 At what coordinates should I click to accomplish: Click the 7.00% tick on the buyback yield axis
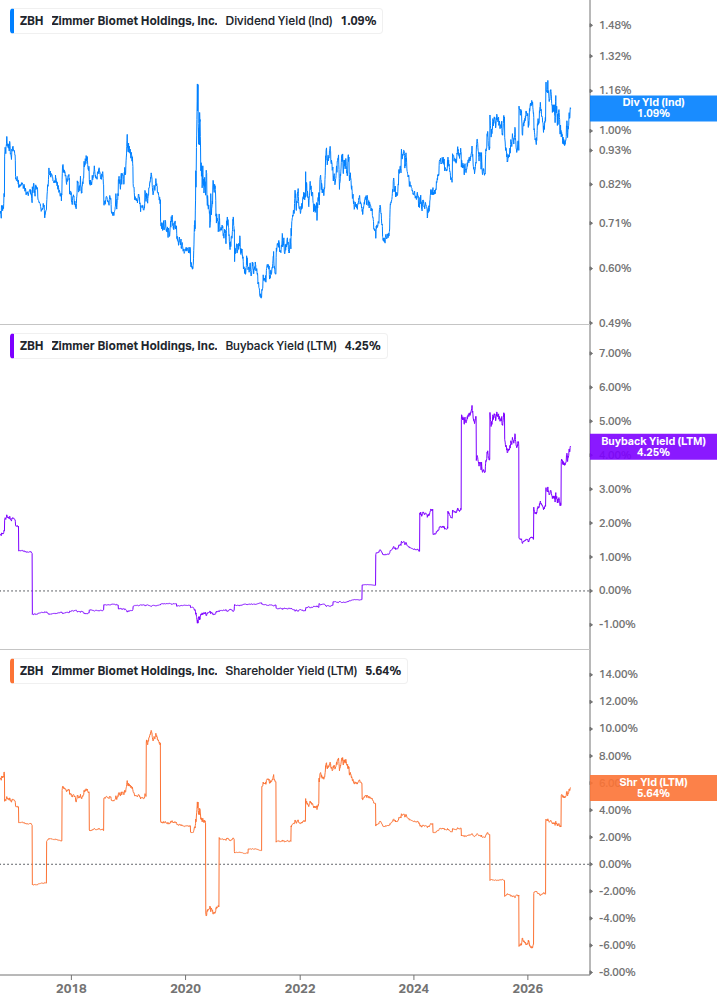point(615,354)
